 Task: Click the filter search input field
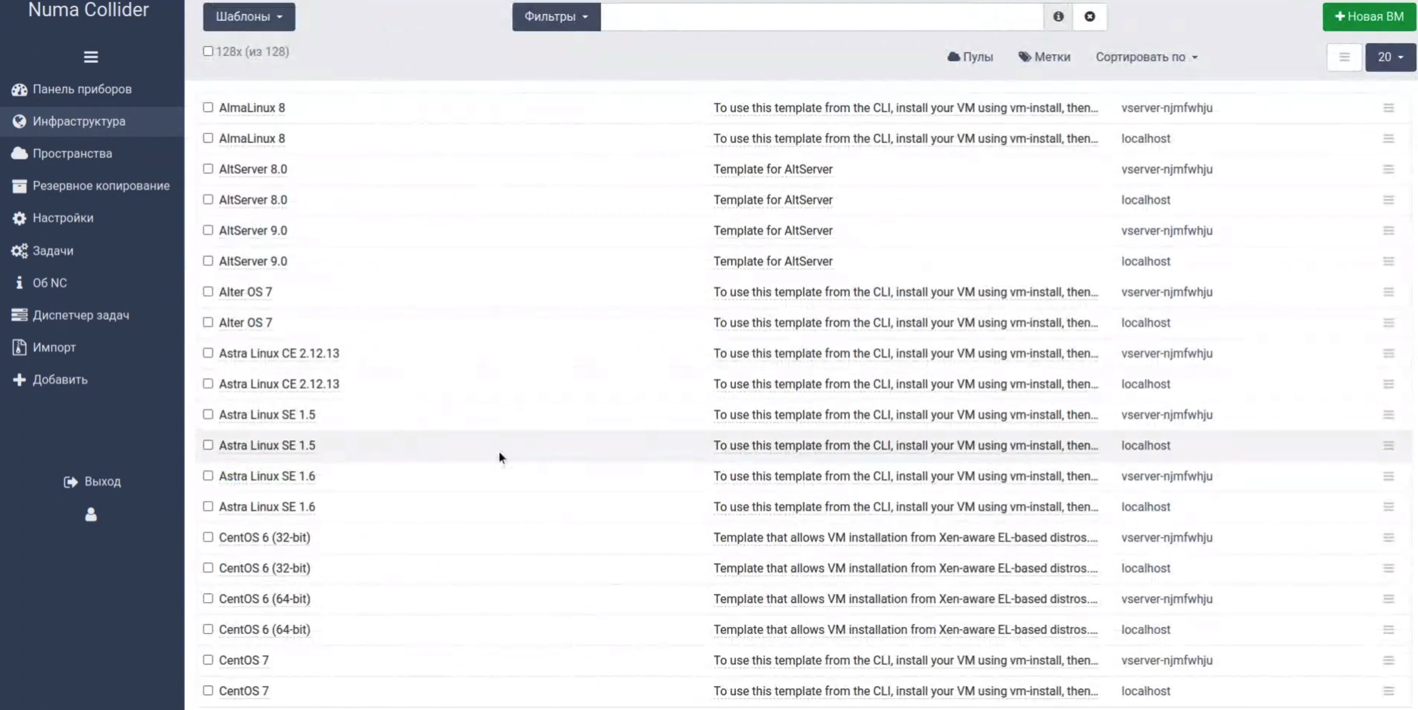click(822, 17)
